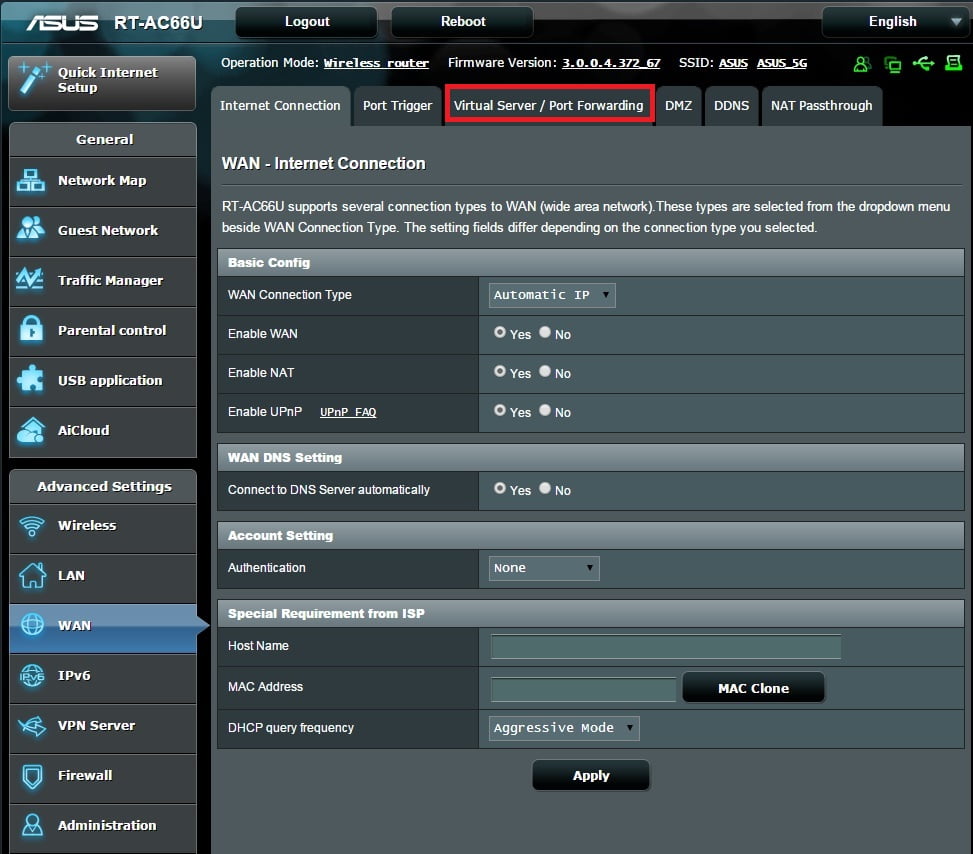Click the LAN house icon
Screen dimensions: 973x854
pos(32,575)
